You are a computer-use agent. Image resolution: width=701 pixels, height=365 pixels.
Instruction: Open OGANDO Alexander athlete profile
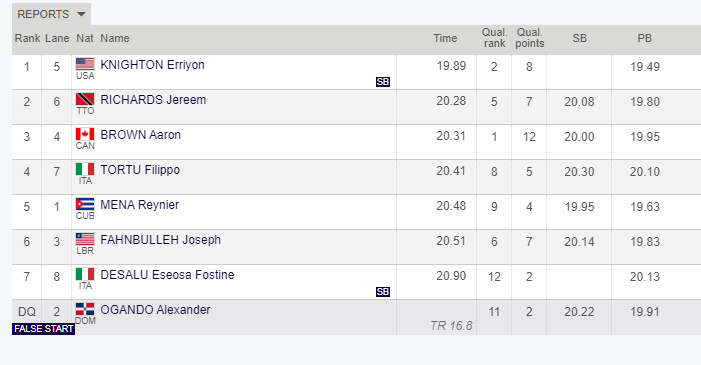tap(155, 310)
